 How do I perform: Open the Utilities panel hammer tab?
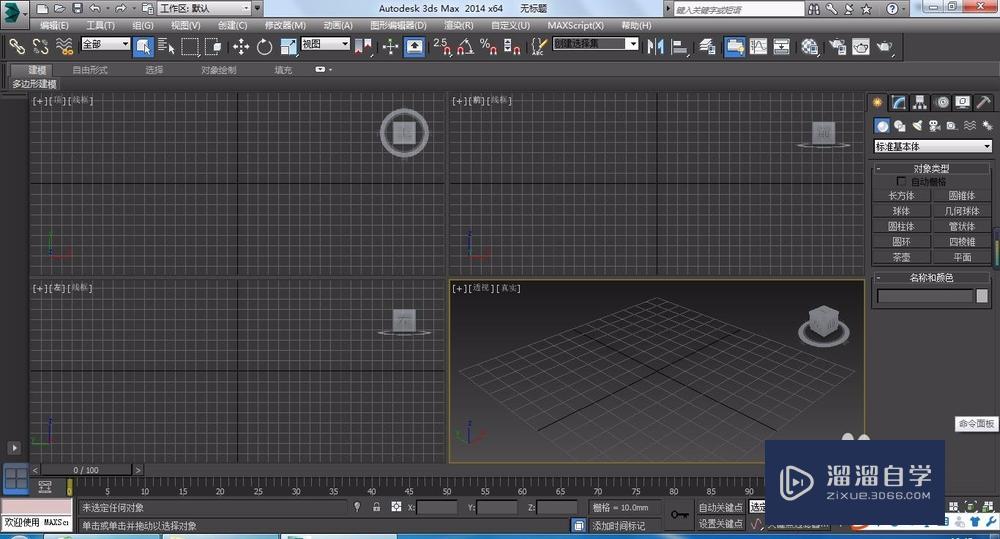[983, 102]
